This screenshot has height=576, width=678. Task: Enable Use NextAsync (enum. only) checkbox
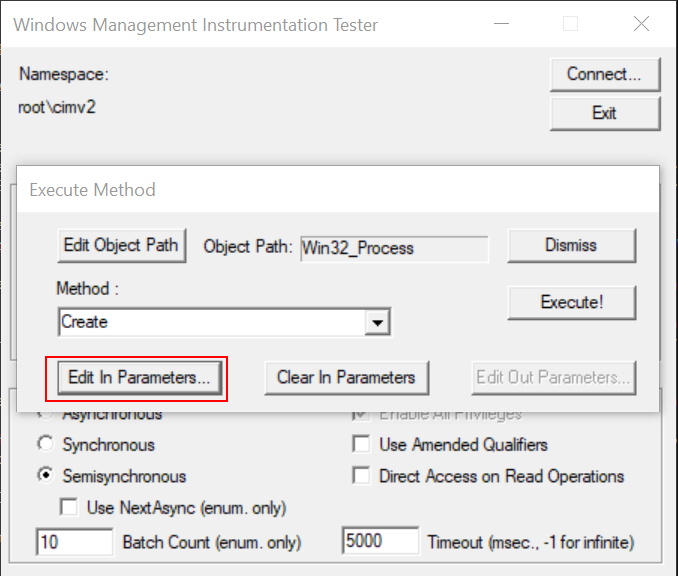(x=69, y=508)
